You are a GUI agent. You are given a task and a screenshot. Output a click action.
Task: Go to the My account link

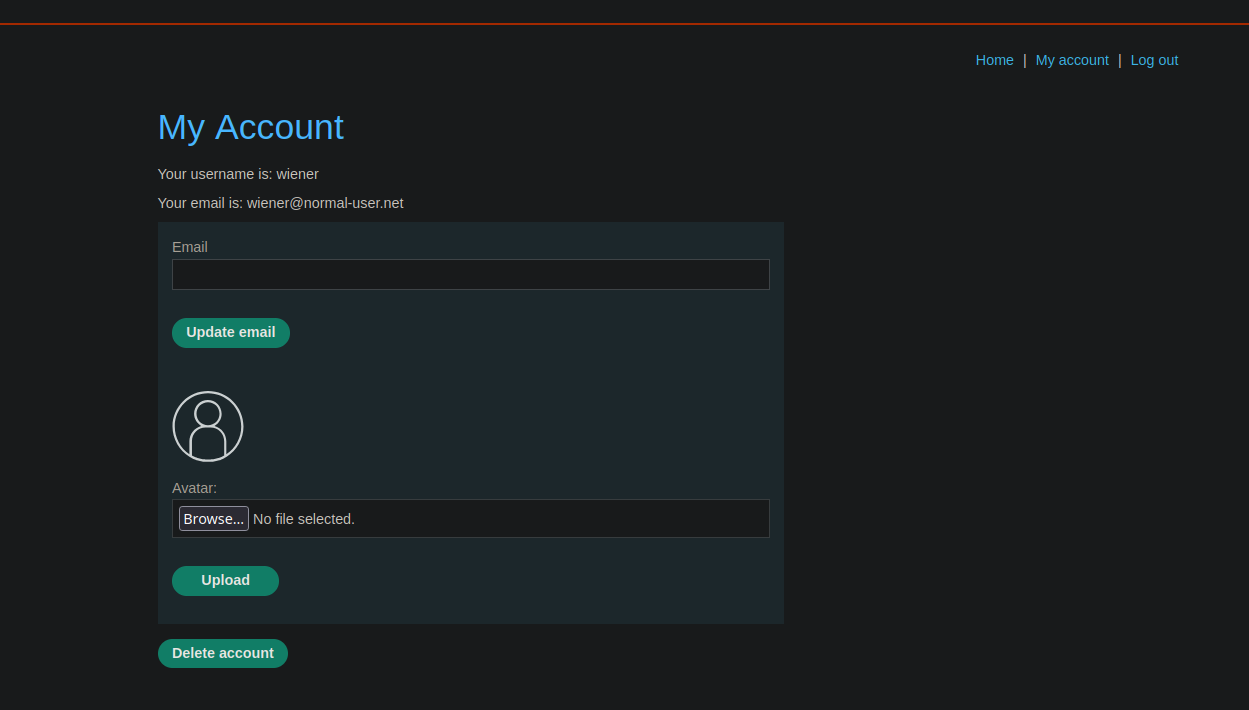point(1072,60)
